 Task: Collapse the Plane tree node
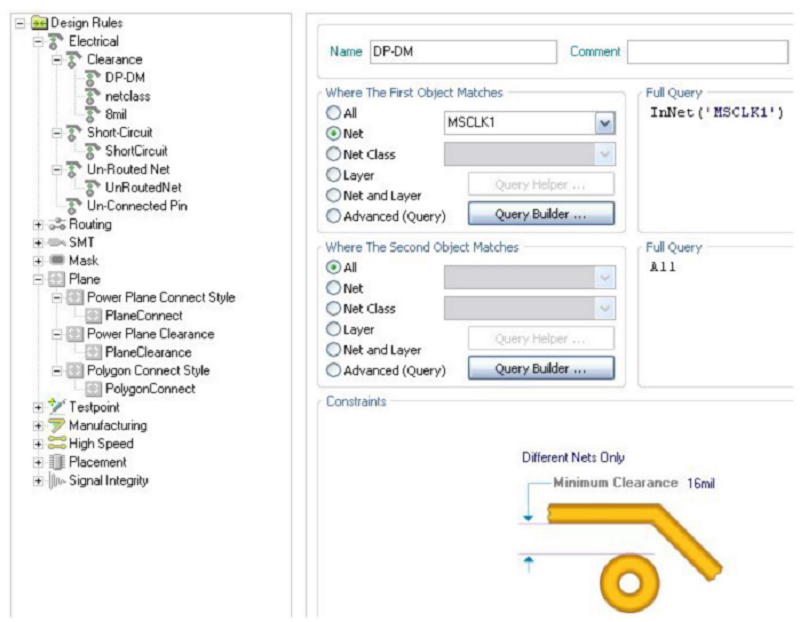[x=38, y=279]
